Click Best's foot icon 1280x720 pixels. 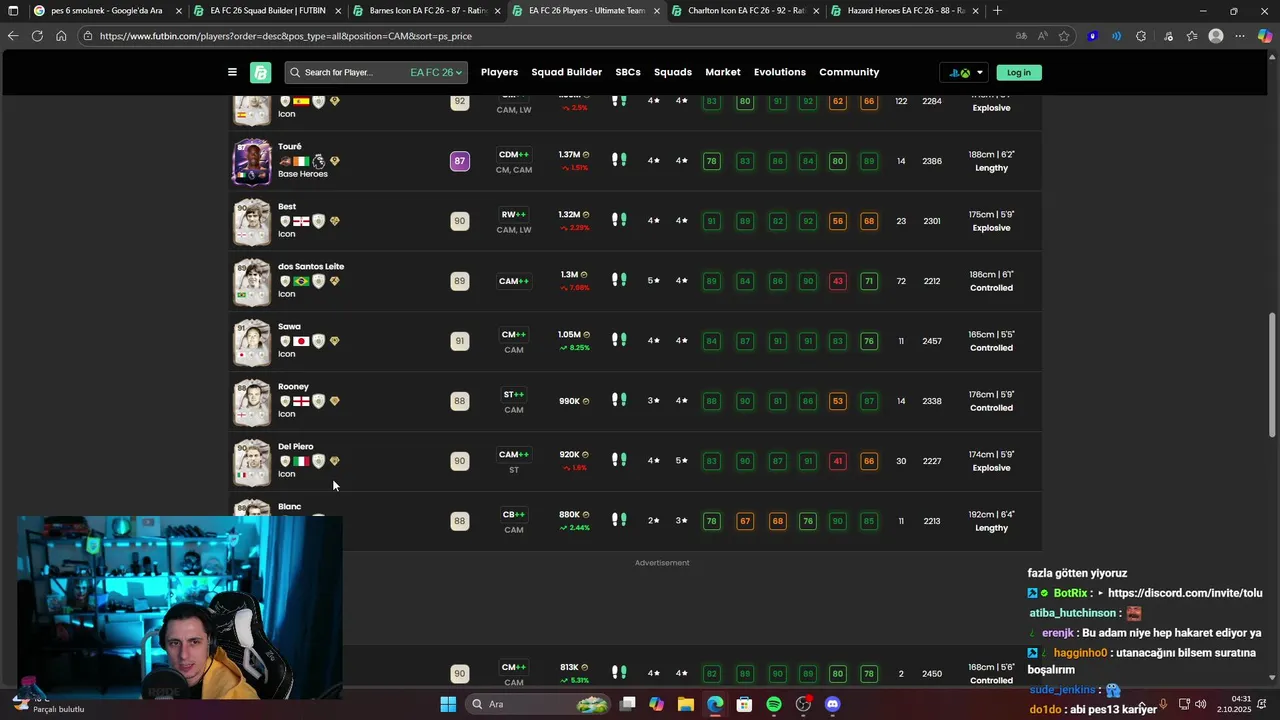tap(619, 220)
